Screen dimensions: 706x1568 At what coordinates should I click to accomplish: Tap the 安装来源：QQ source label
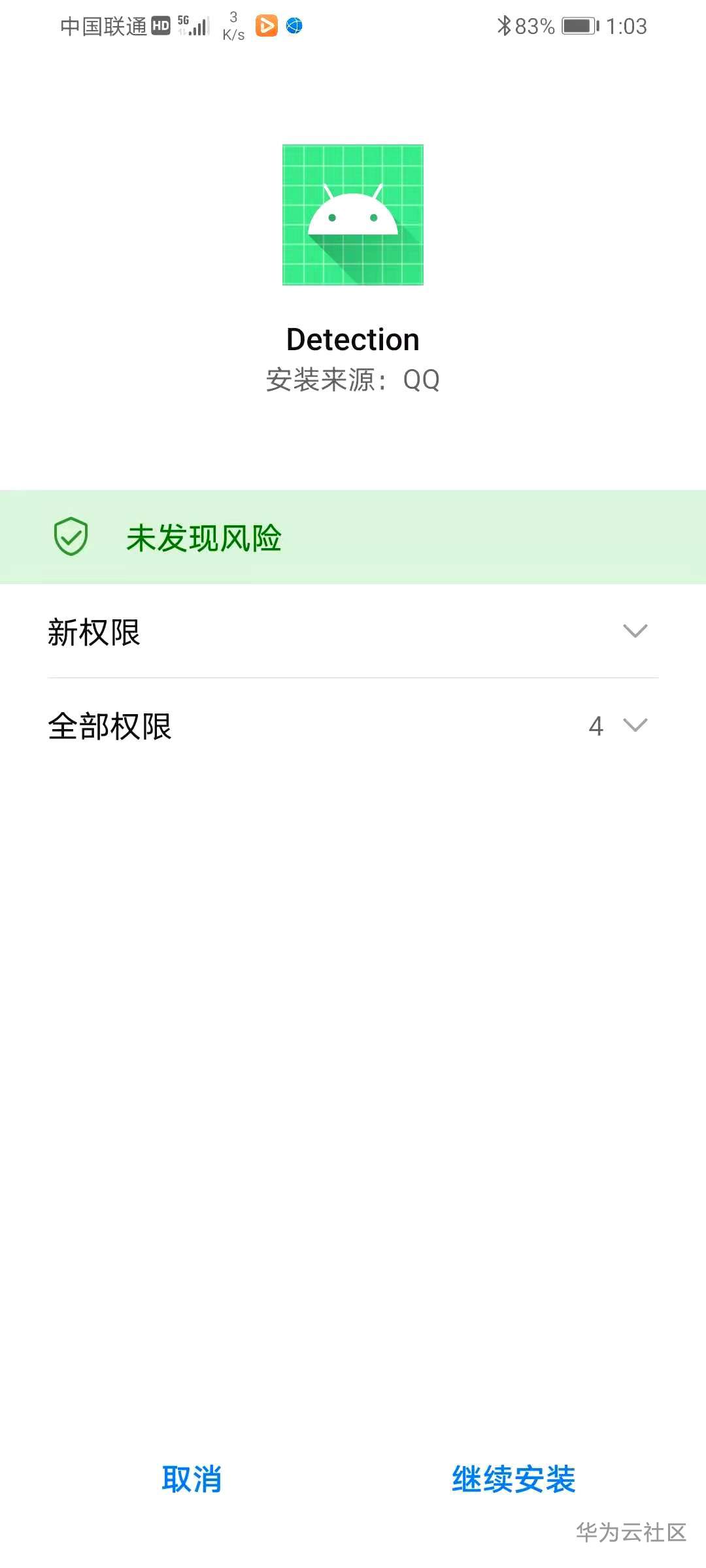tap(353, 380)
